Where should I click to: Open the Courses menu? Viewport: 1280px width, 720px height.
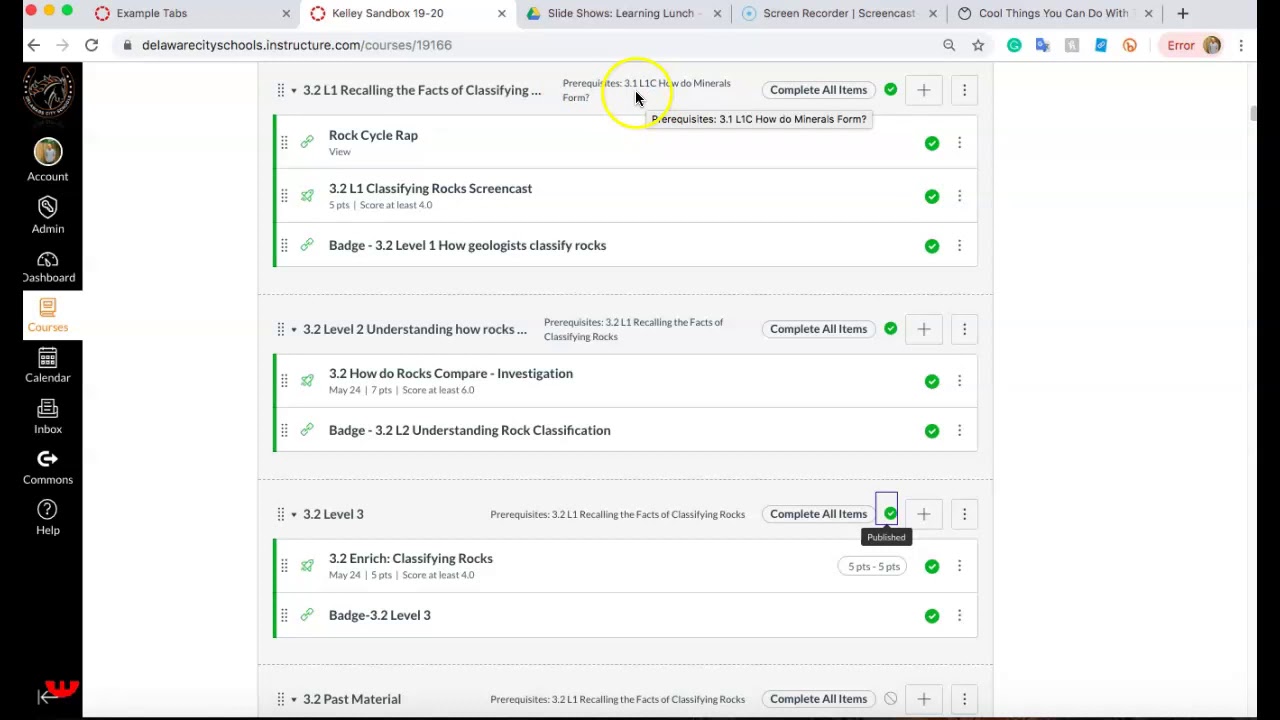coord(47,315)
